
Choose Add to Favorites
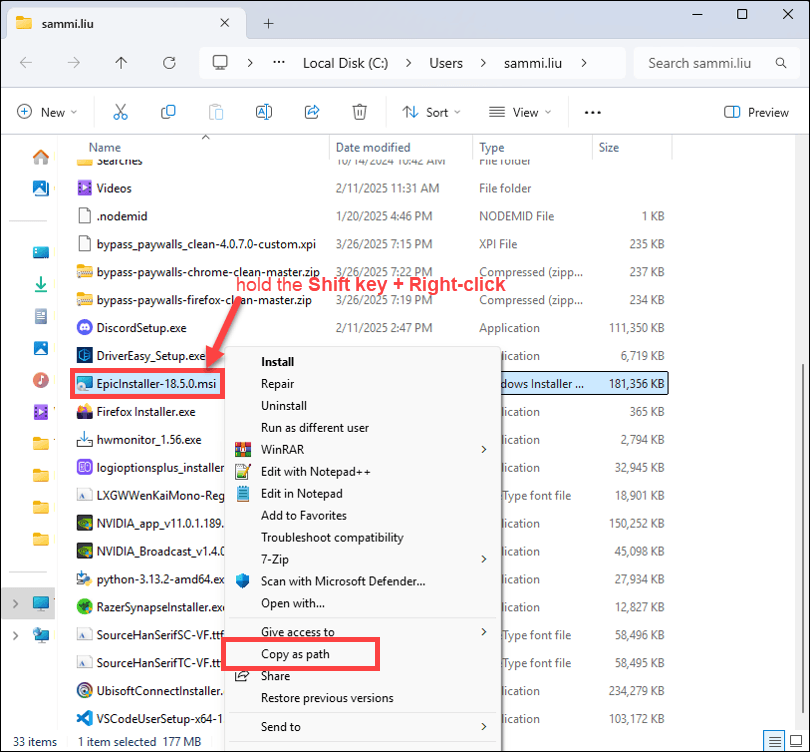point(304,515)
